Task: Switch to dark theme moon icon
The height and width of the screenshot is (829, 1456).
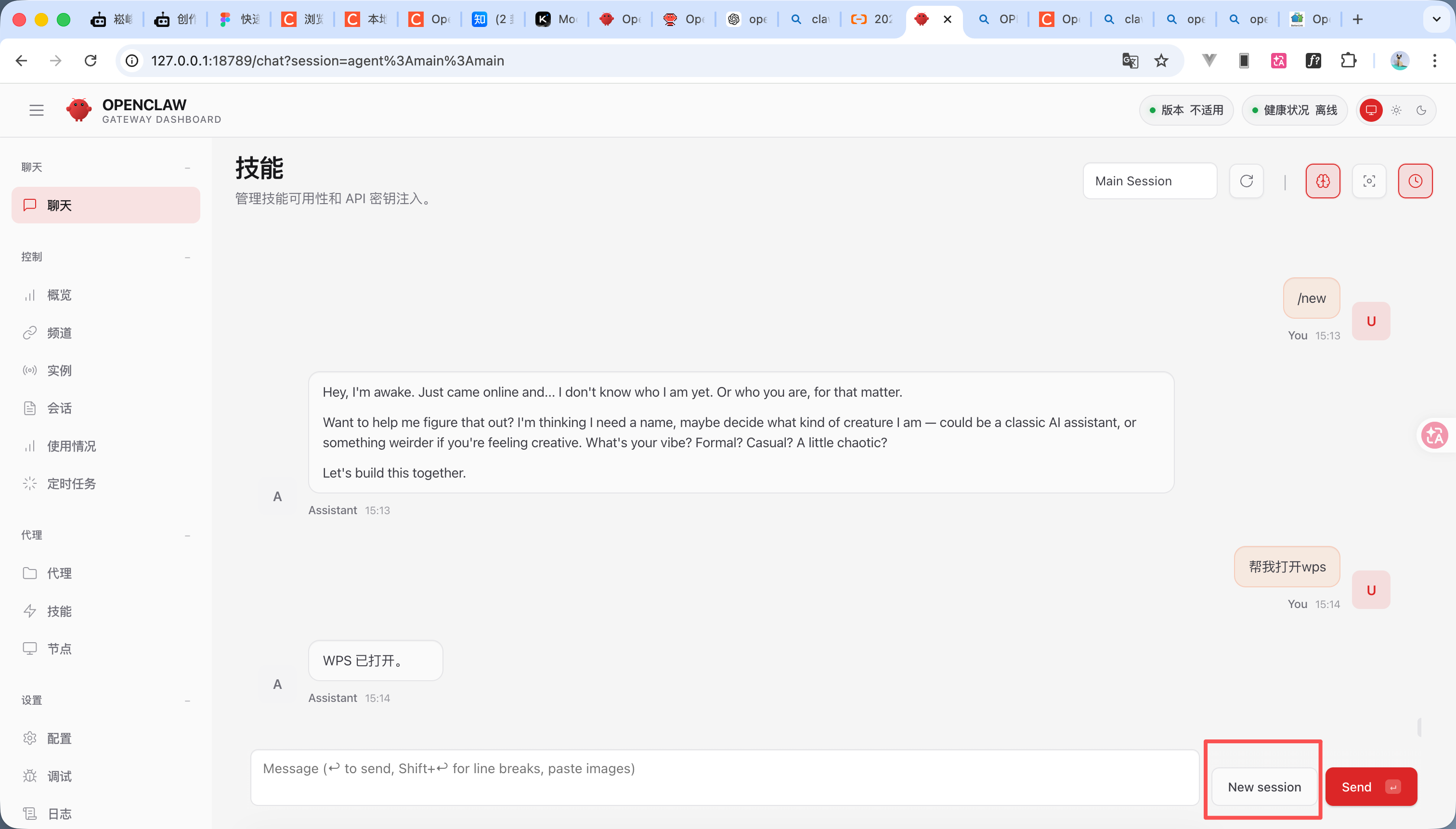Action: click(1421, 110)
